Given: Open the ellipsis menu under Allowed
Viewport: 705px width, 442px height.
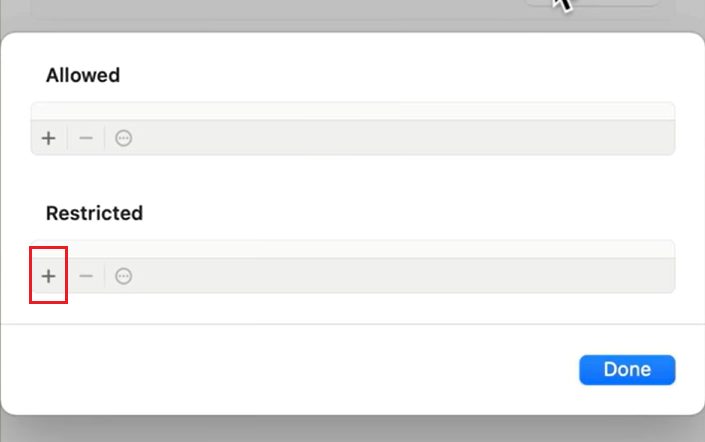Looking at the screenshot, I should [124, 138].
